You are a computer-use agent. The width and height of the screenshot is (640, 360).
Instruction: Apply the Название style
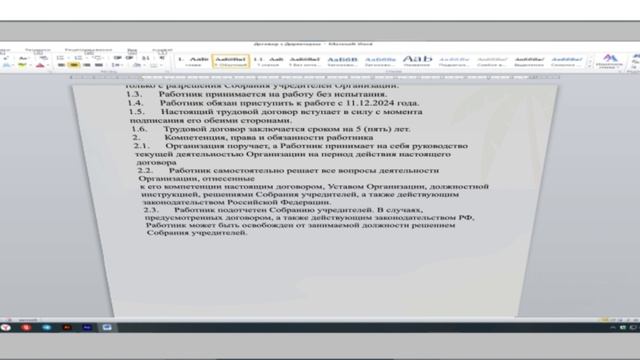coord(417,61)
